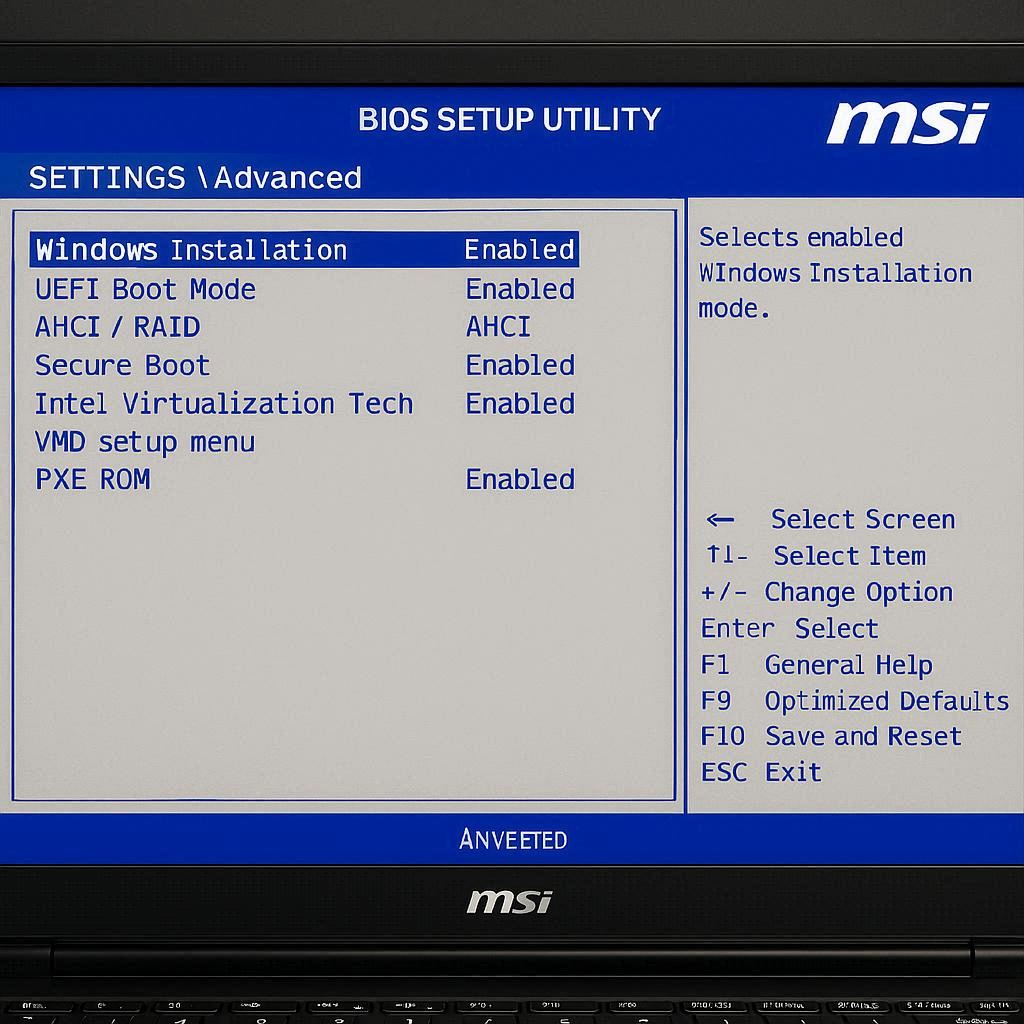Change Intel Virtualization Tech Enabled value
This screenshot has height=1024, width=1024.
pyautogui.click(x=520, y=404)
